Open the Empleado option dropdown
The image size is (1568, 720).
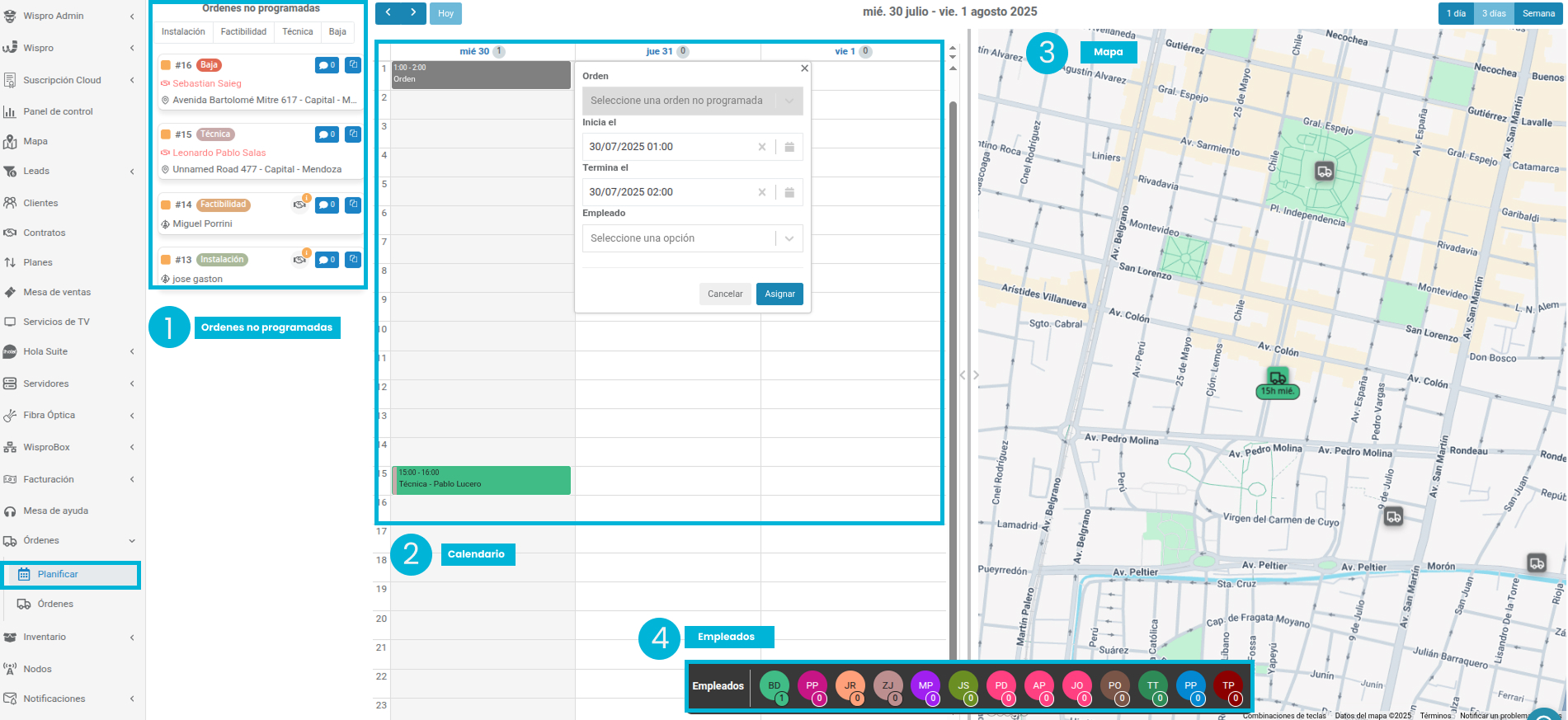click(693, 238)
